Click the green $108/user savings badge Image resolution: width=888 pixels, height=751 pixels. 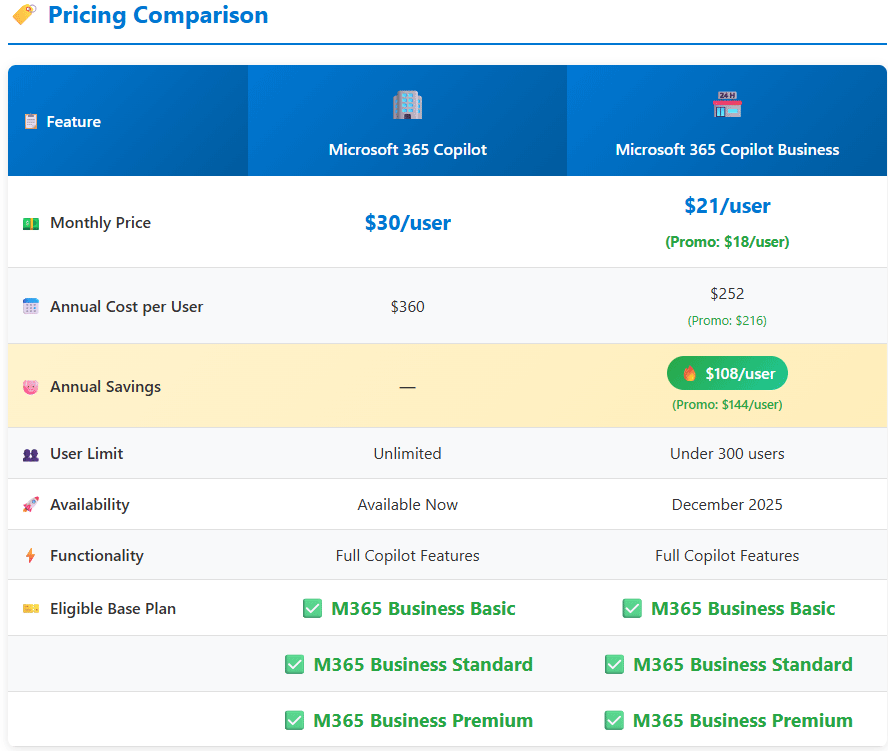tap(727, 372)
